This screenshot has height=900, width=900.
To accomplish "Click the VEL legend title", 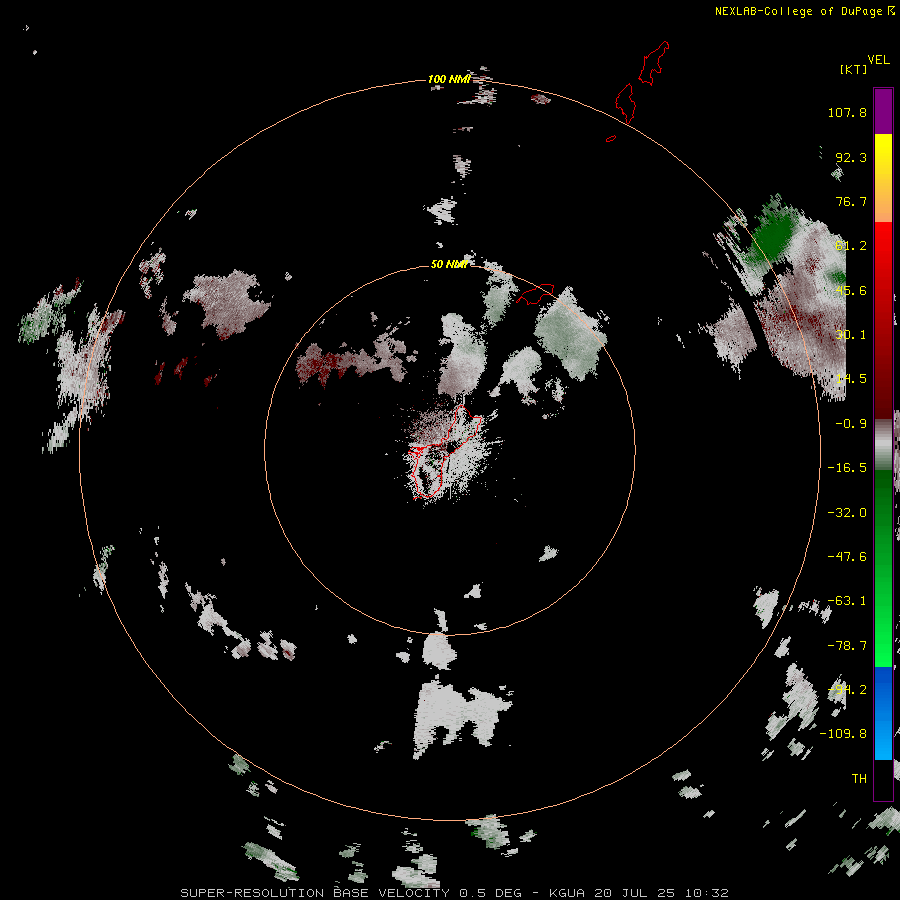I will 878,60.
